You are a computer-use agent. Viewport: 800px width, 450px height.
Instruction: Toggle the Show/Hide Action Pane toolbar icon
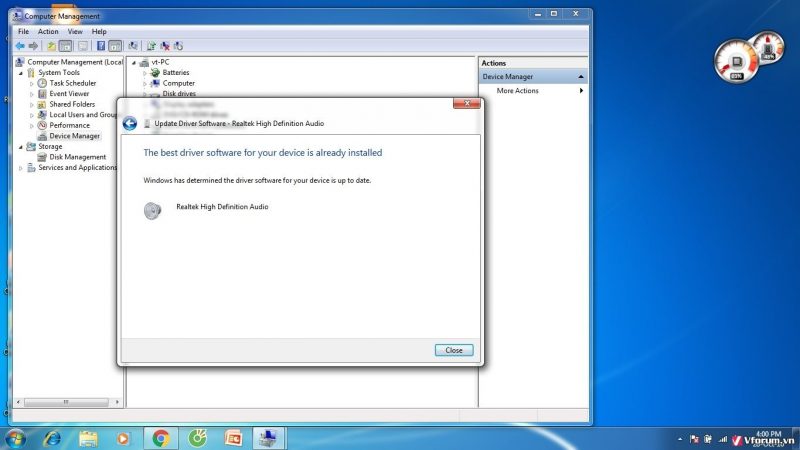[115, 46]
